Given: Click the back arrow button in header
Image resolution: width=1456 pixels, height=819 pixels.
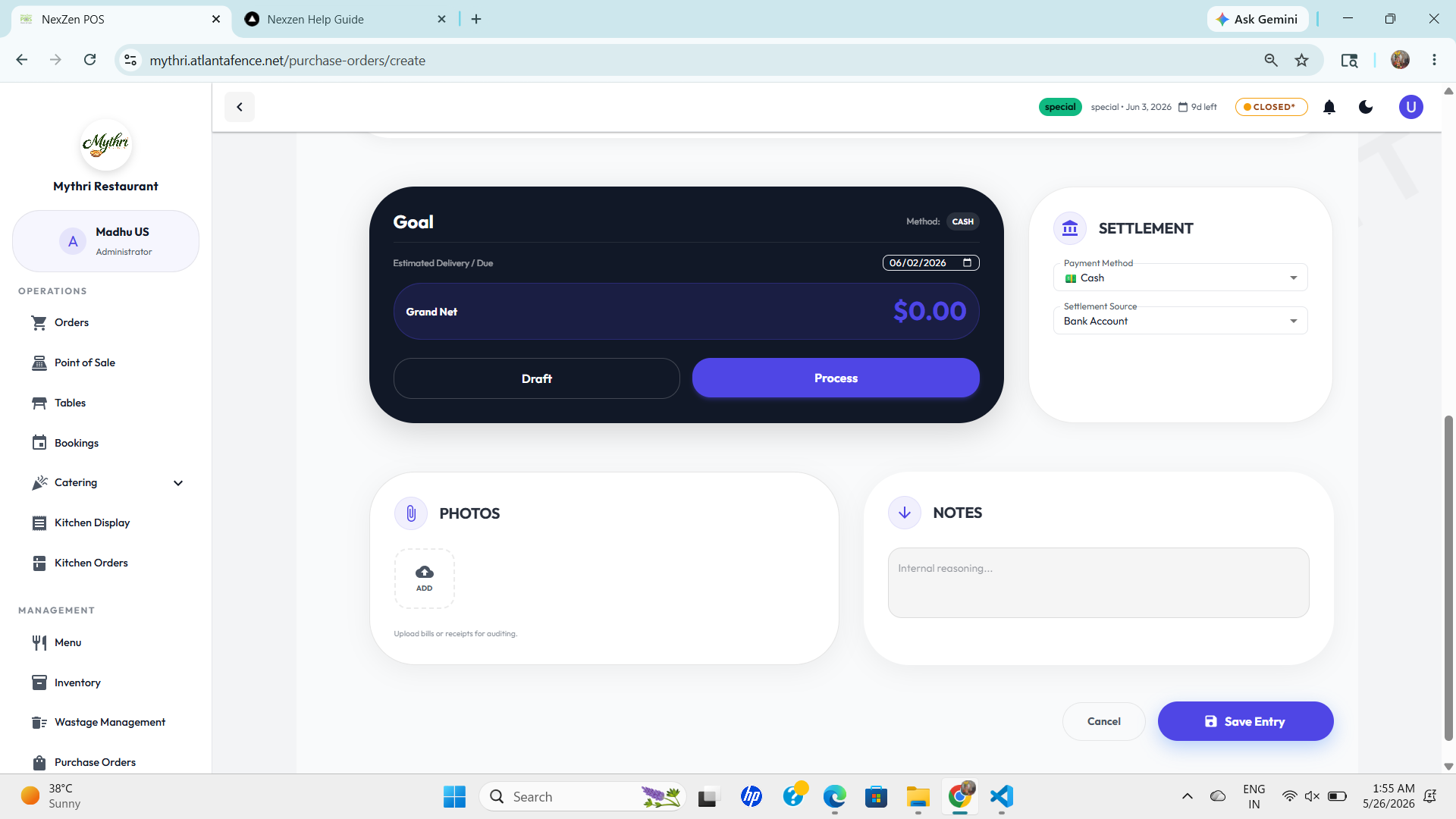Looking at the screenshot, I should [x=240, y=107].
